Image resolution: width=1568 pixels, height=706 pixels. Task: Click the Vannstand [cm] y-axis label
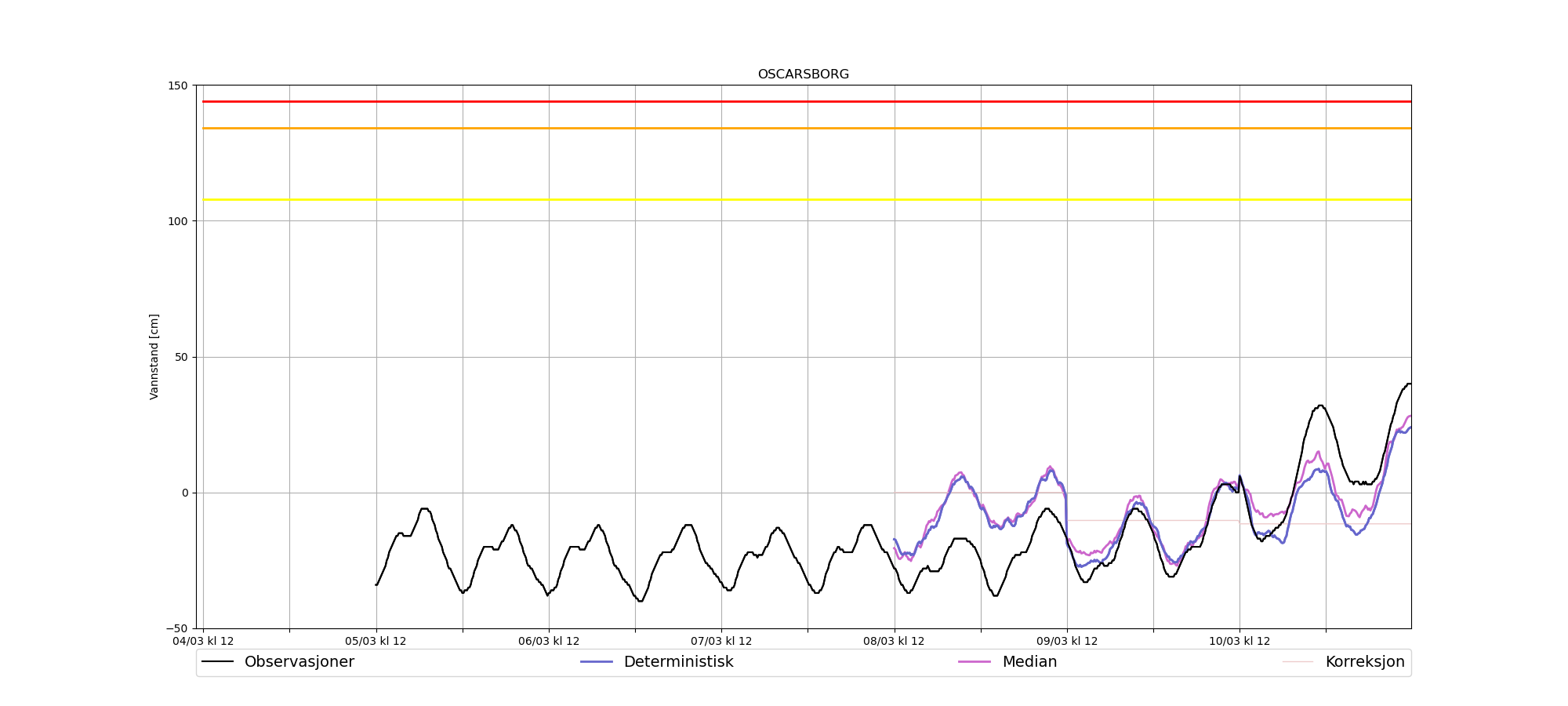click(x=154, y=357)
